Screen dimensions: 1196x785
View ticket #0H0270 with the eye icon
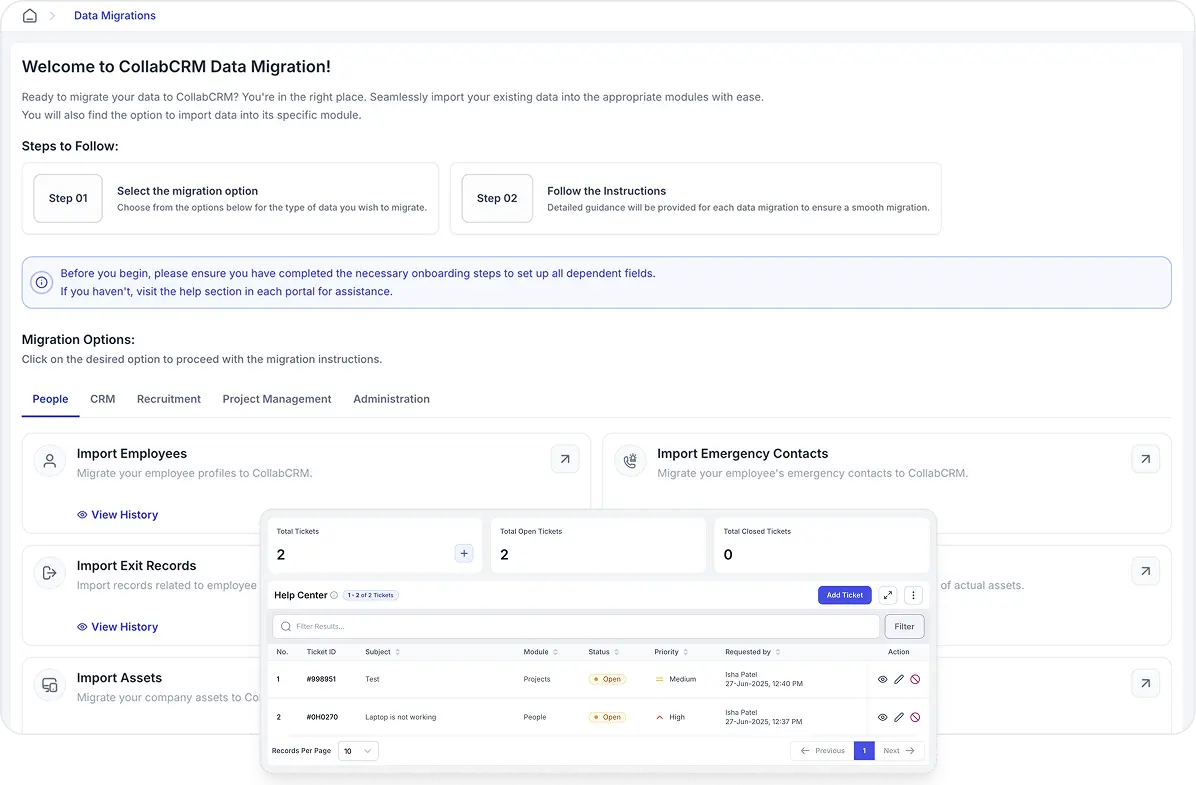coord(882,717)
